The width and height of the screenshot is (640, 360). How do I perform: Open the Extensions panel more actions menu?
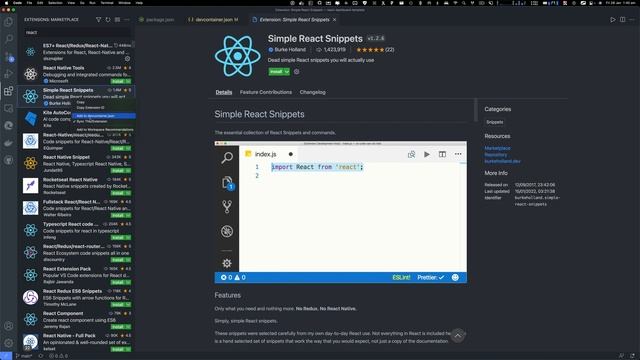click(x=127, y=20)
